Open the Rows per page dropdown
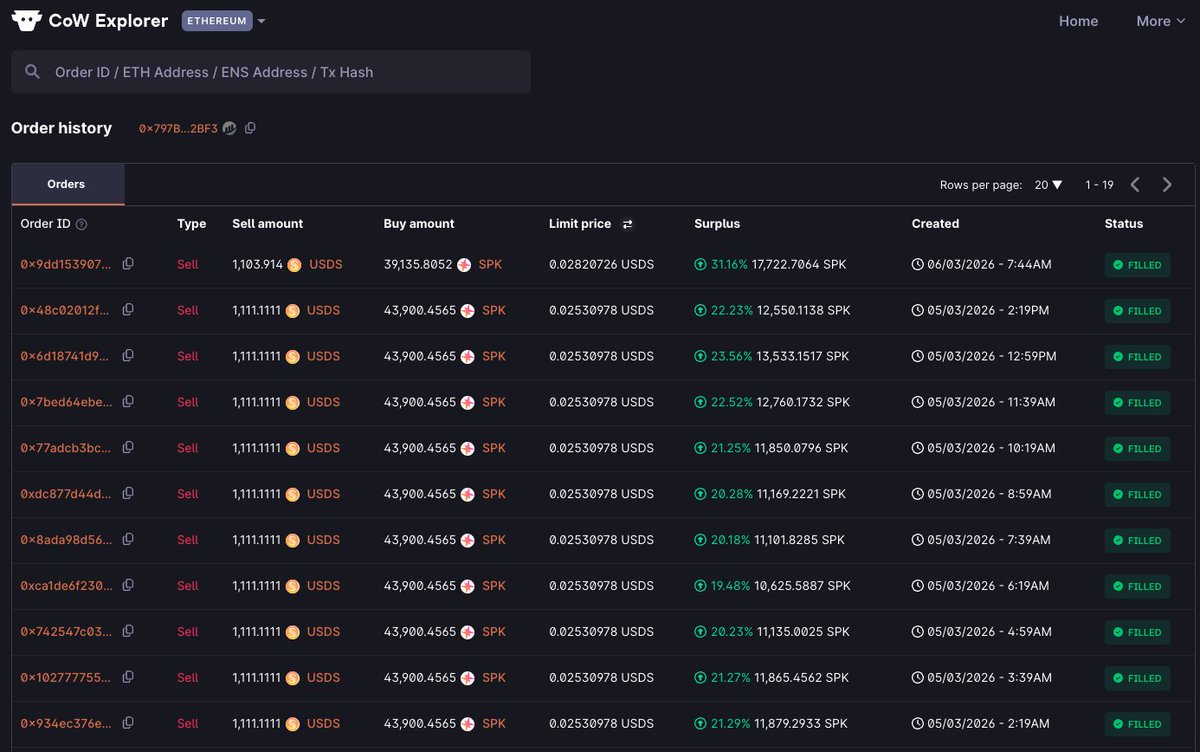 point(1049,185)
